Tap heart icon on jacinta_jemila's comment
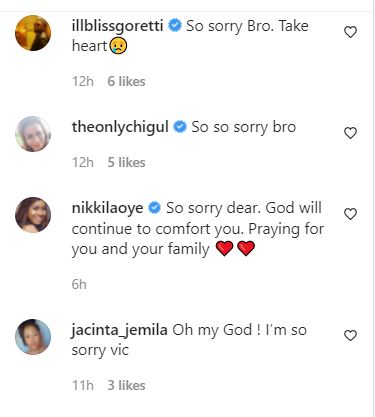 (x=350, y=335)
